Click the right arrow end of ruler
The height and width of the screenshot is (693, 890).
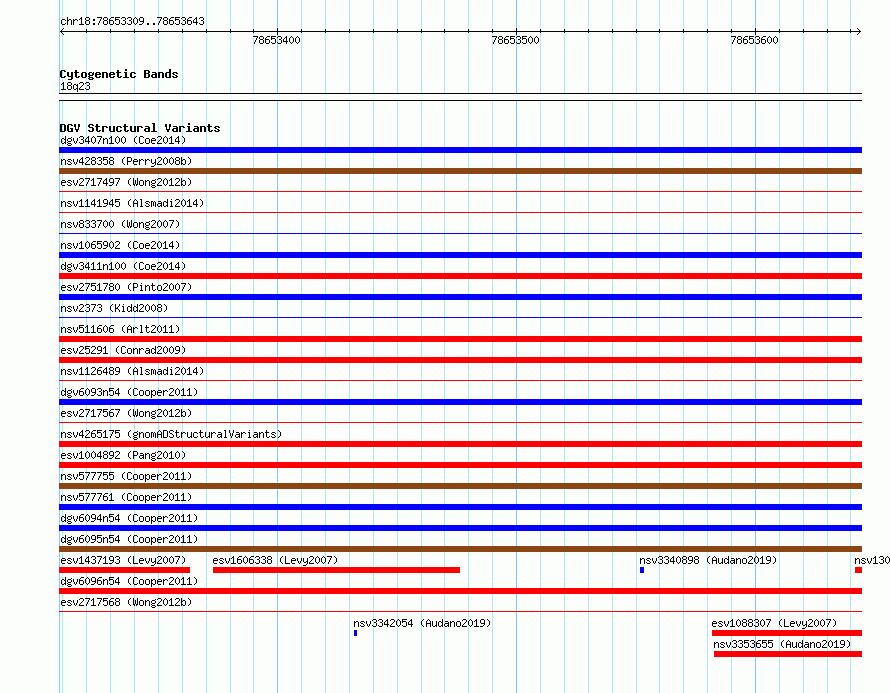pos(859,31)
